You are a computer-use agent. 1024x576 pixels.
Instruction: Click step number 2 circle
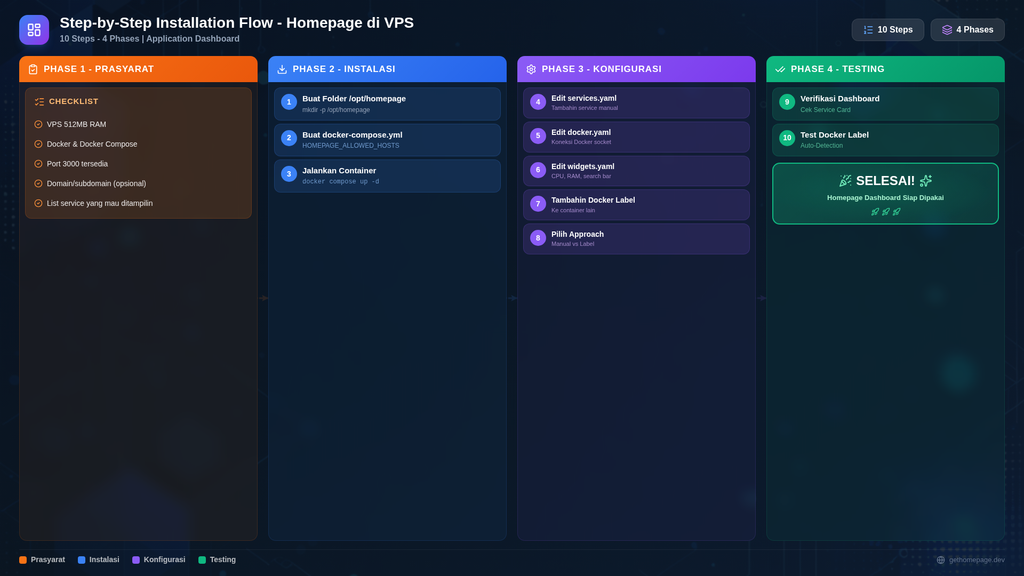[289, 138]
